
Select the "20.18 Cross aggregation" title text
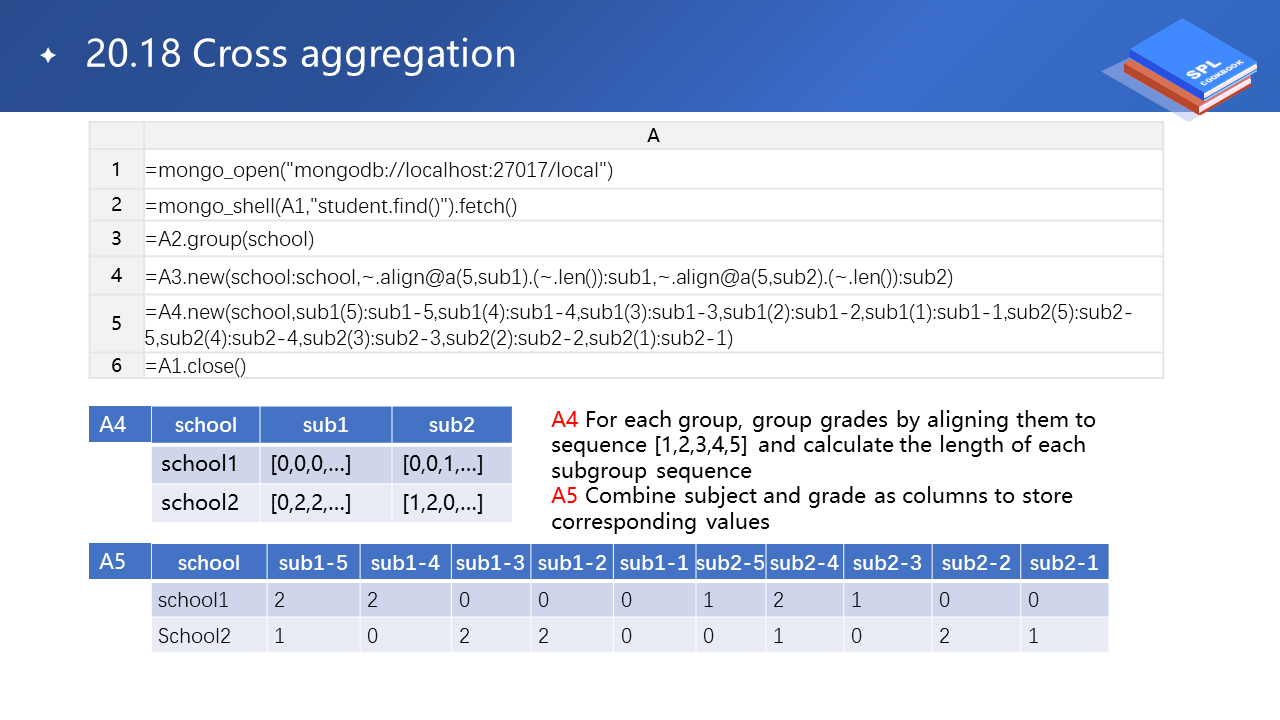click(300, 54)
